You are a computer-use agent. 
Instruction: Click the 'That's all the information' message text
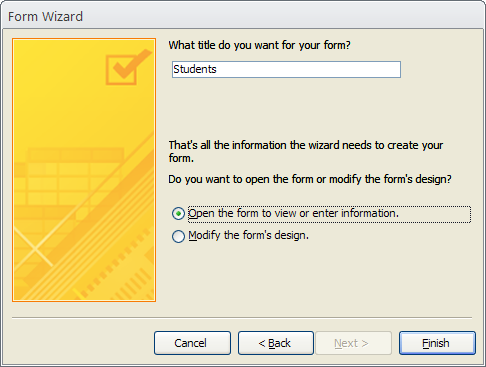pyautogui.click(x=306, y=151)
